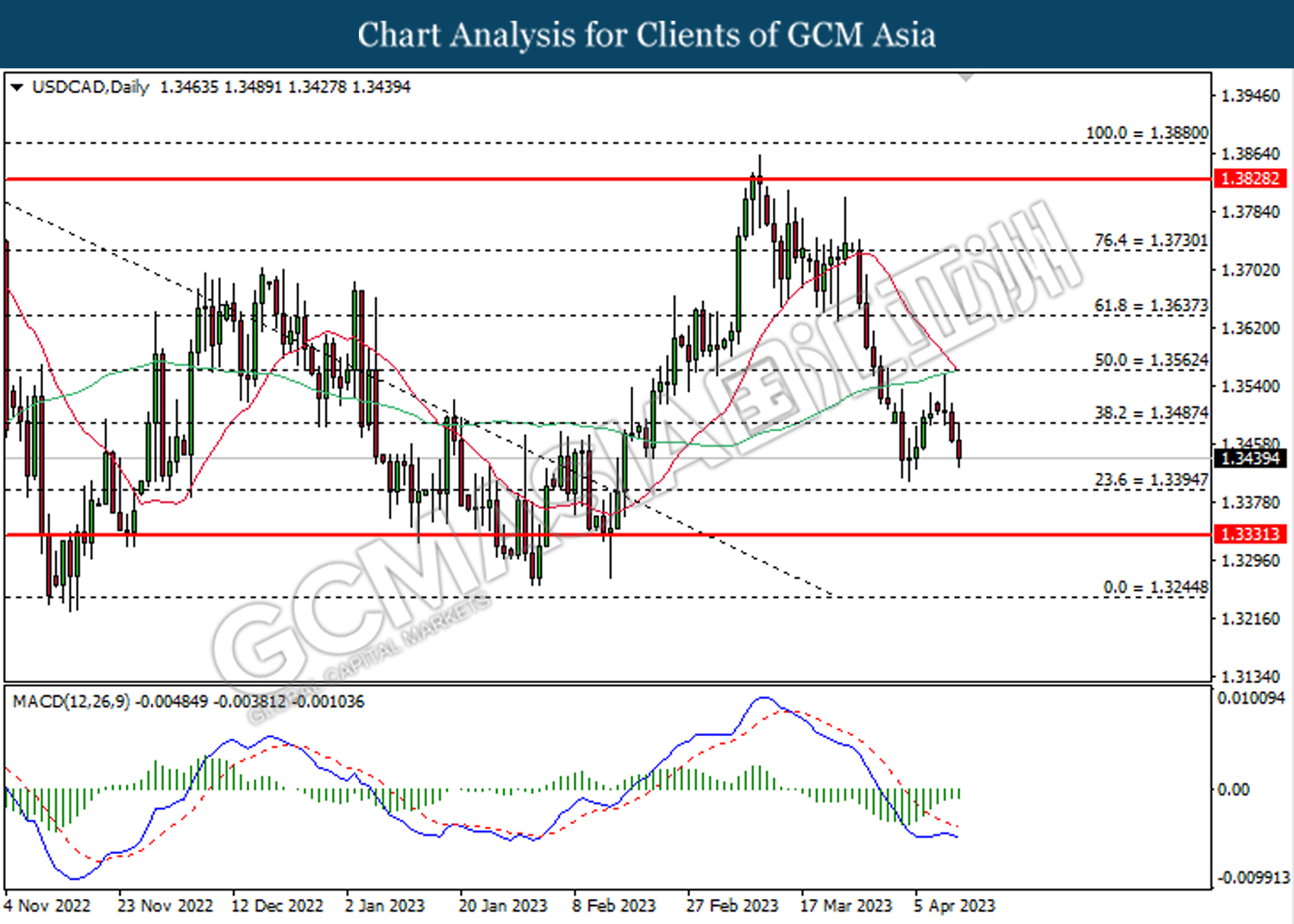1294x924 pixels.
Task: Select the Fibonacci label 100.0 = 1.38800
Action: pyautogui.click(x=1146, y=133)
